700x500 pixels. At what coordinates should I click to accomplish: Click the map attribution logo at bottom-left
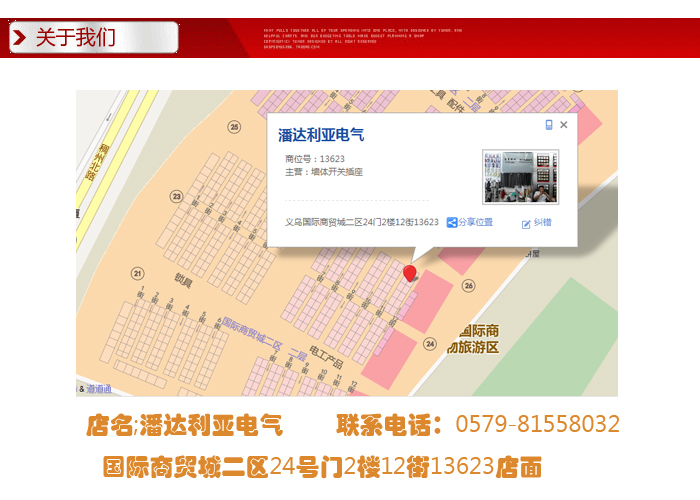tap(97, 388)
